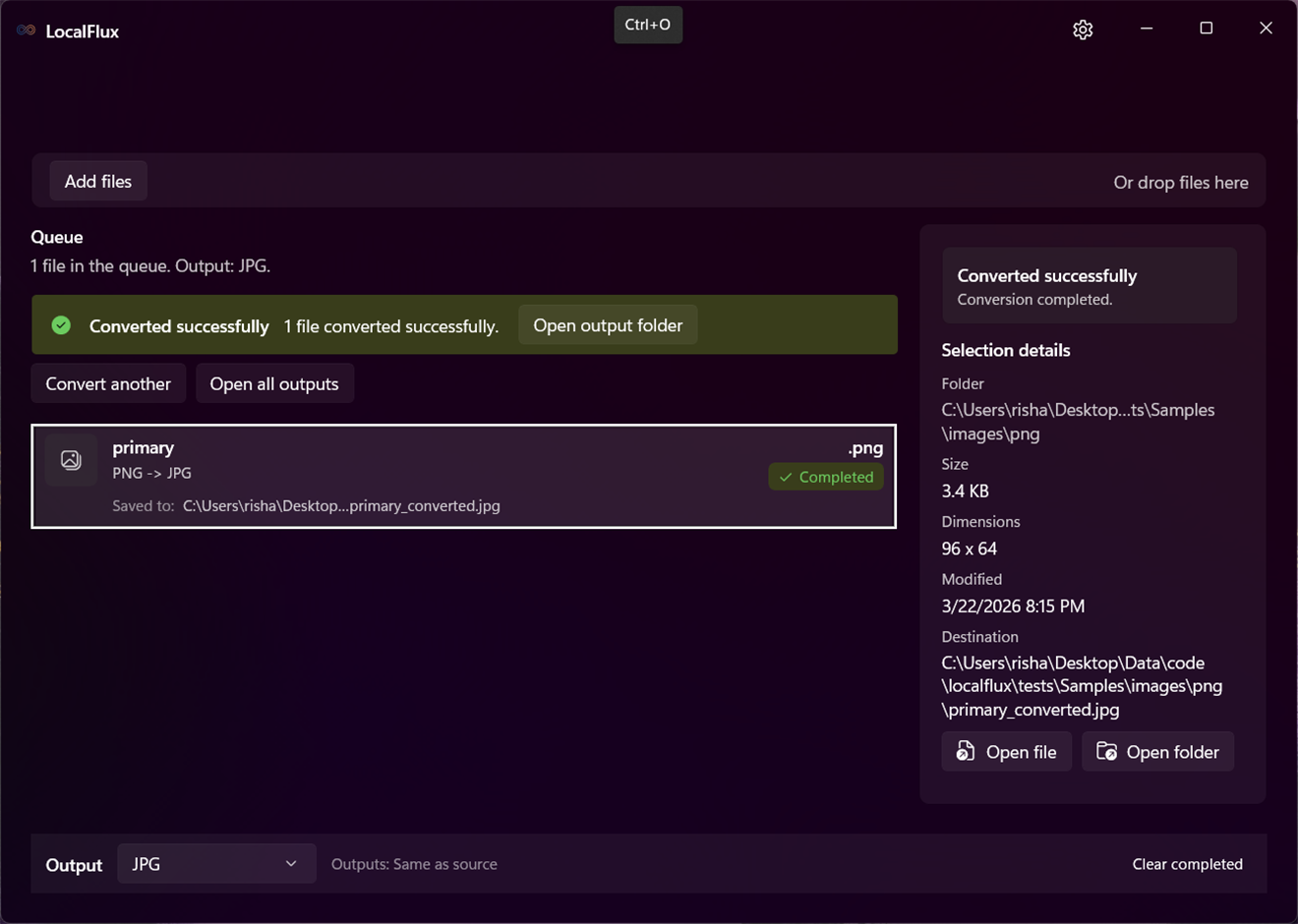Select the primary file queue row
This screenshot has width=1298, height=924.
[x=463, y=477]
